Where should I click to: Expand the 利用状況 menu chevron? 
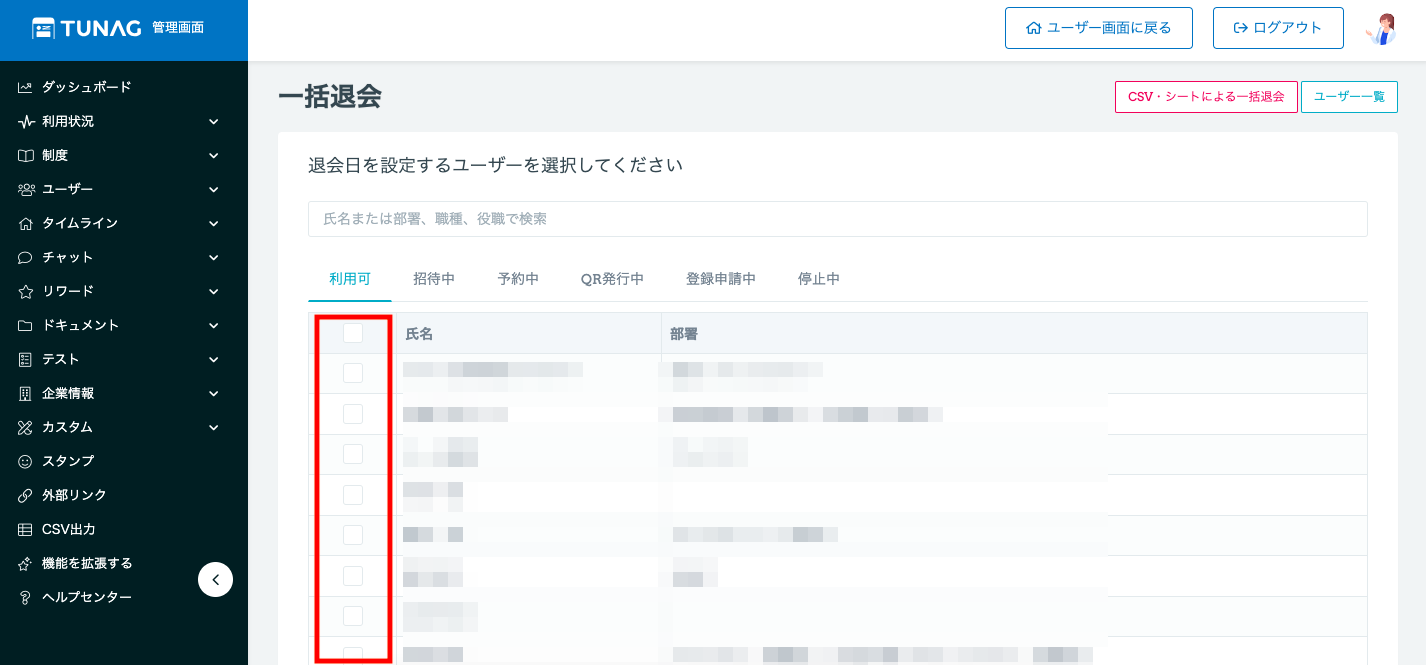[x=213, y=121]
